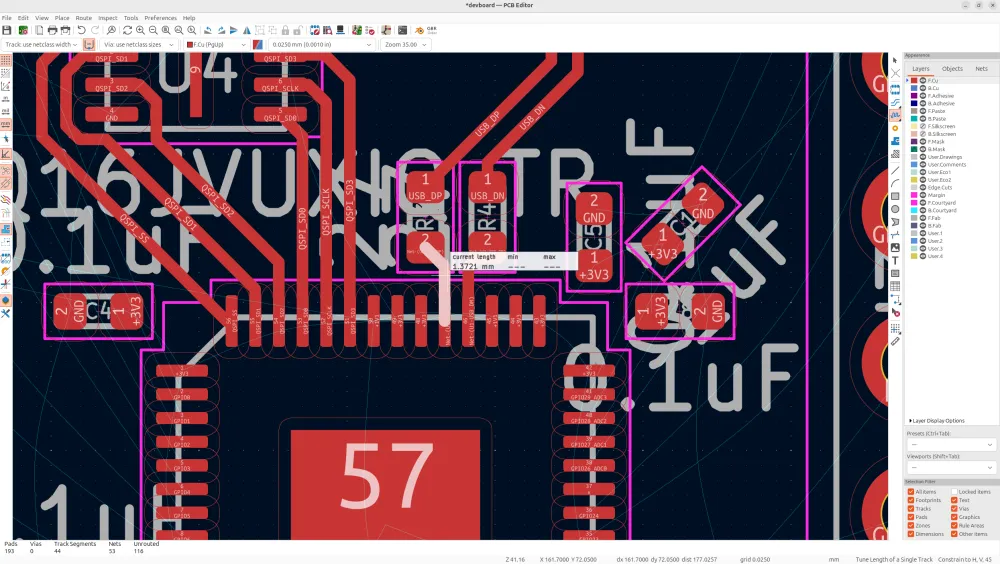This screenshot has height=564, width=1000.
Task: Hide the B.Cu layer visibility
Action: 922,88
